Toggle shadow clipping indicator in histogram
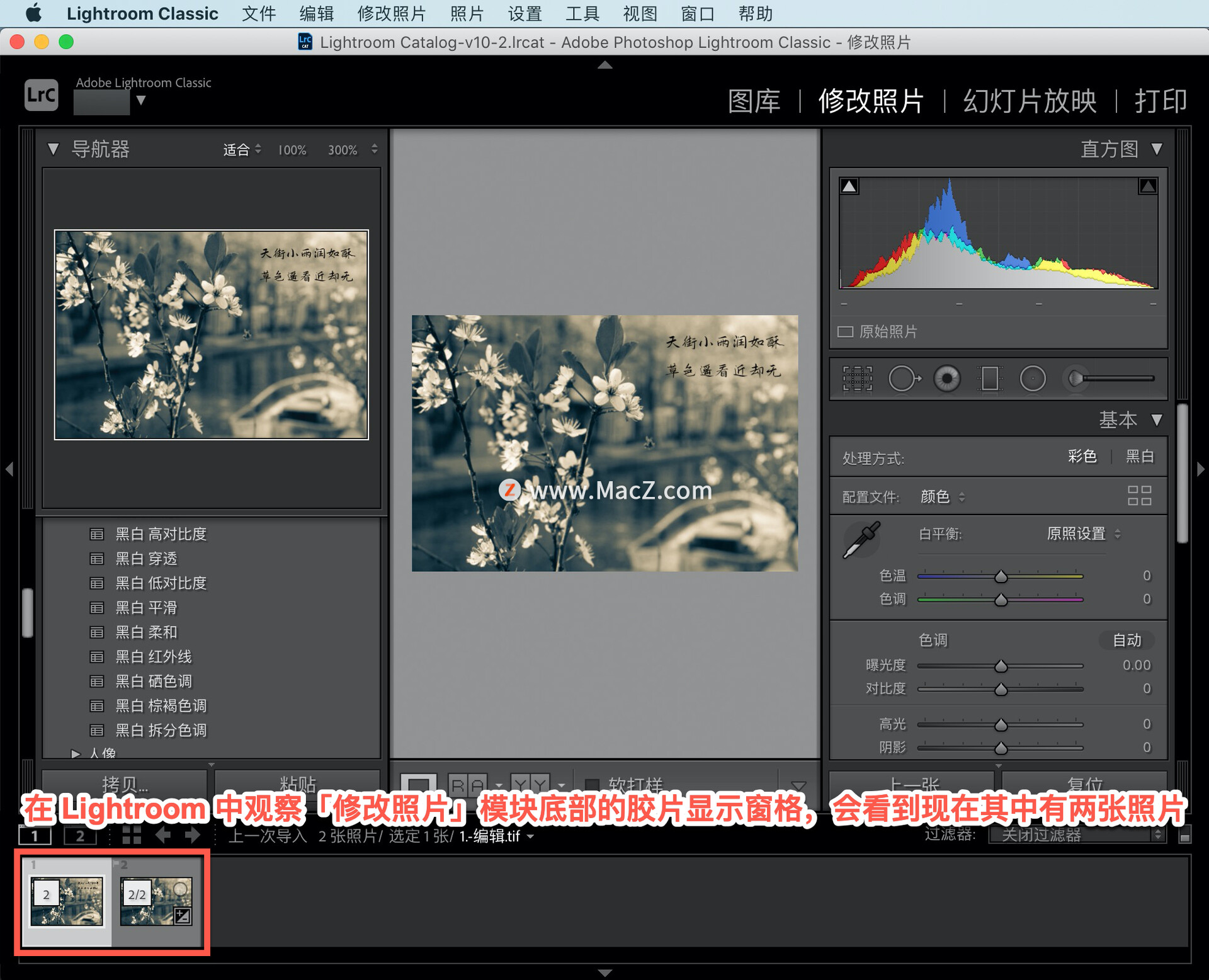 (x=849, y=186)
